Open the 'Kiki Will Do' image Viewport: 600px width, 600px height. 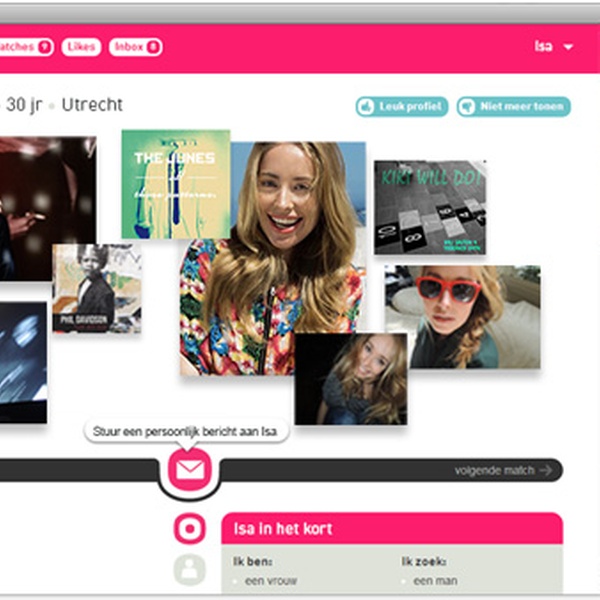click(430, 207)
